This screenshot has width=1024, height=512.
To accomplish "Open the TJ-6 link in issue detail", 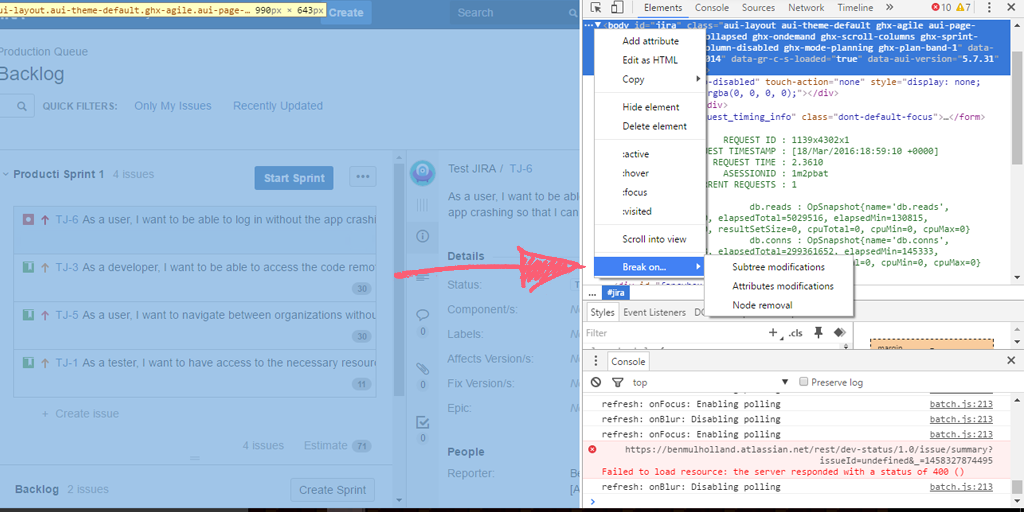I will (520, 168).
